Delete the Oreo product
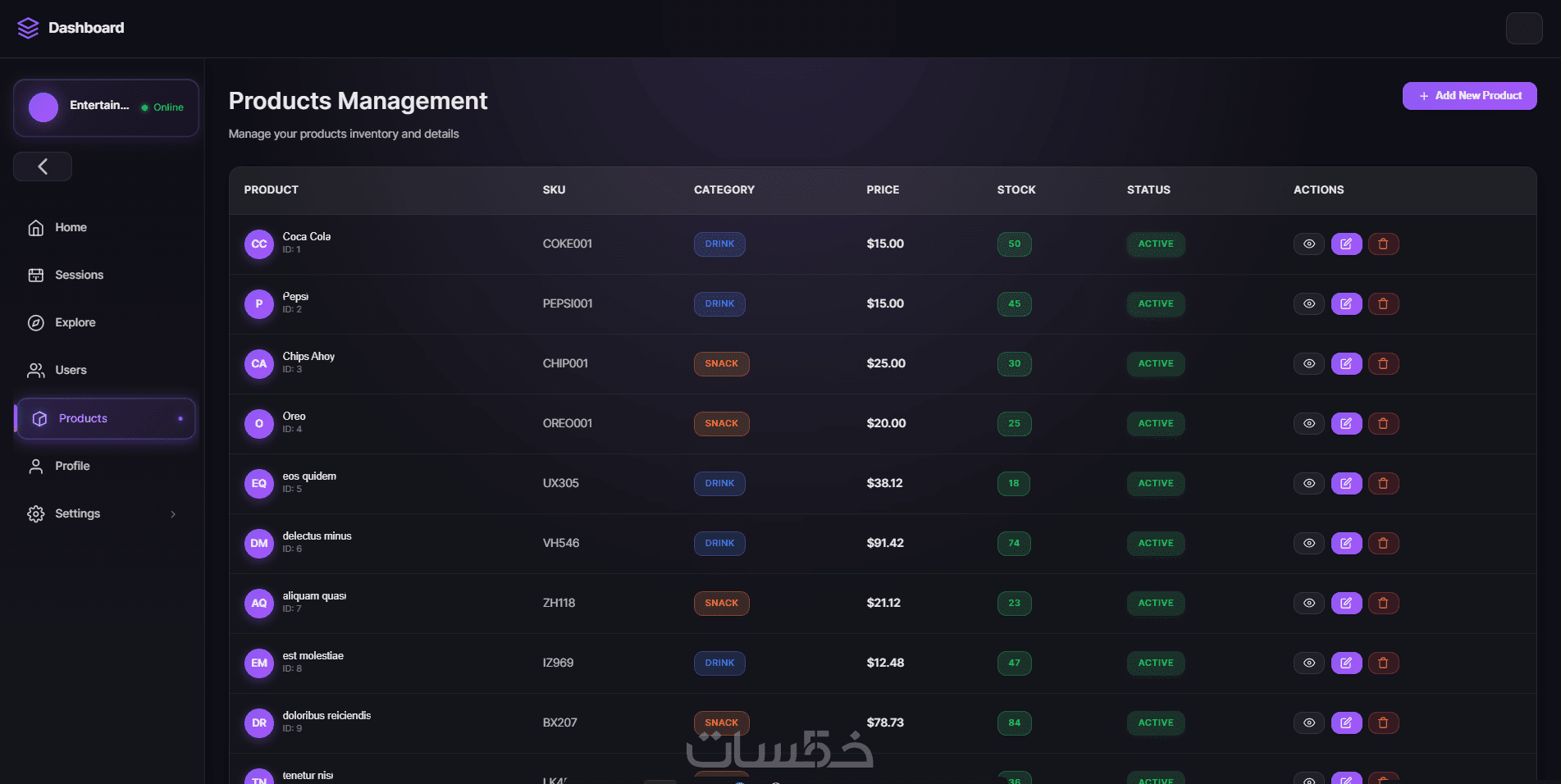Viewport: 1561px width, 784px height. coord(1383,423)
